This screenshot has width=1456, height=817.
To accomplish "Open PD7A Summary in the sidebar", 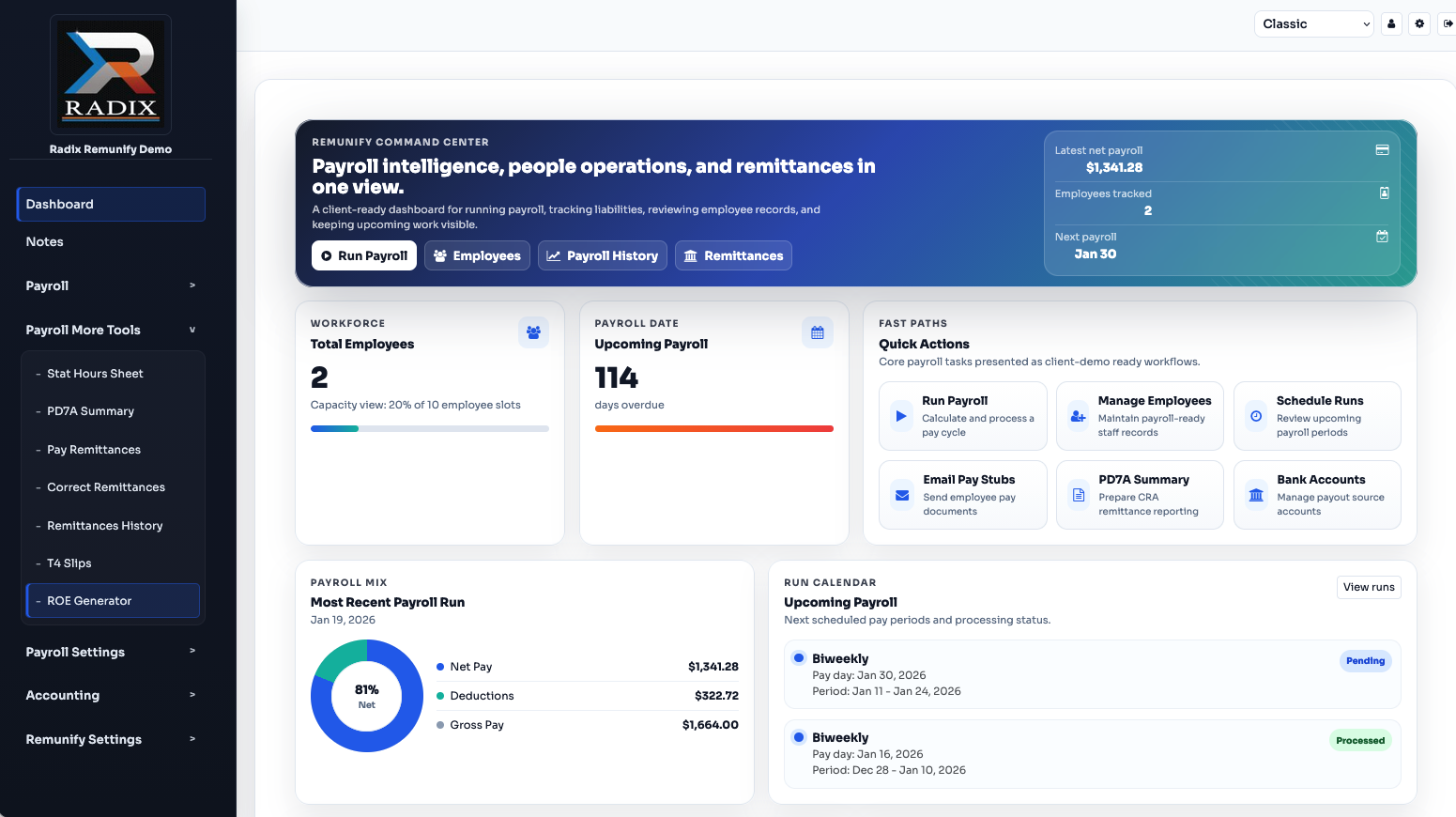I will (113, 411).
